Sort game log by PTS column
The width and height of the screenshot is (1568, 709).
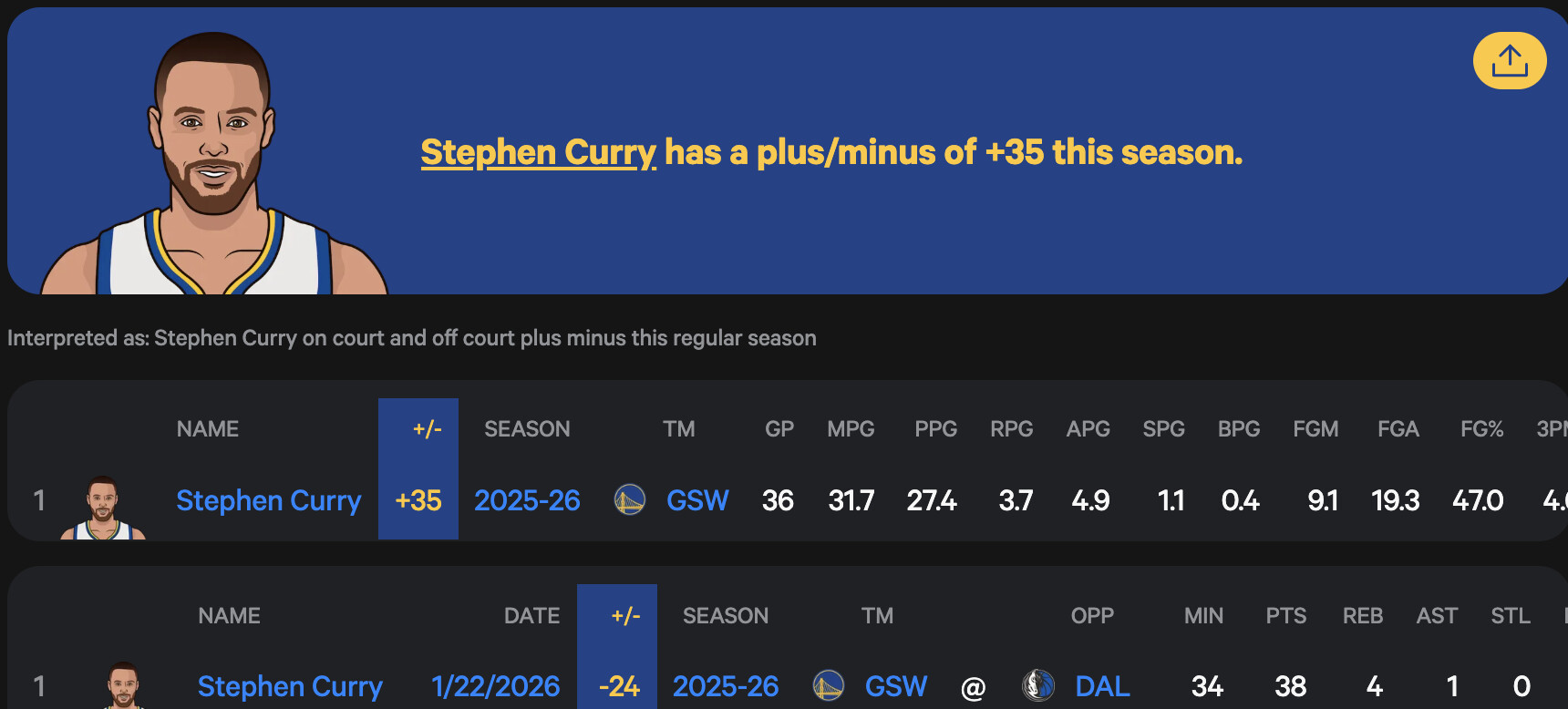pos(1285,616)
